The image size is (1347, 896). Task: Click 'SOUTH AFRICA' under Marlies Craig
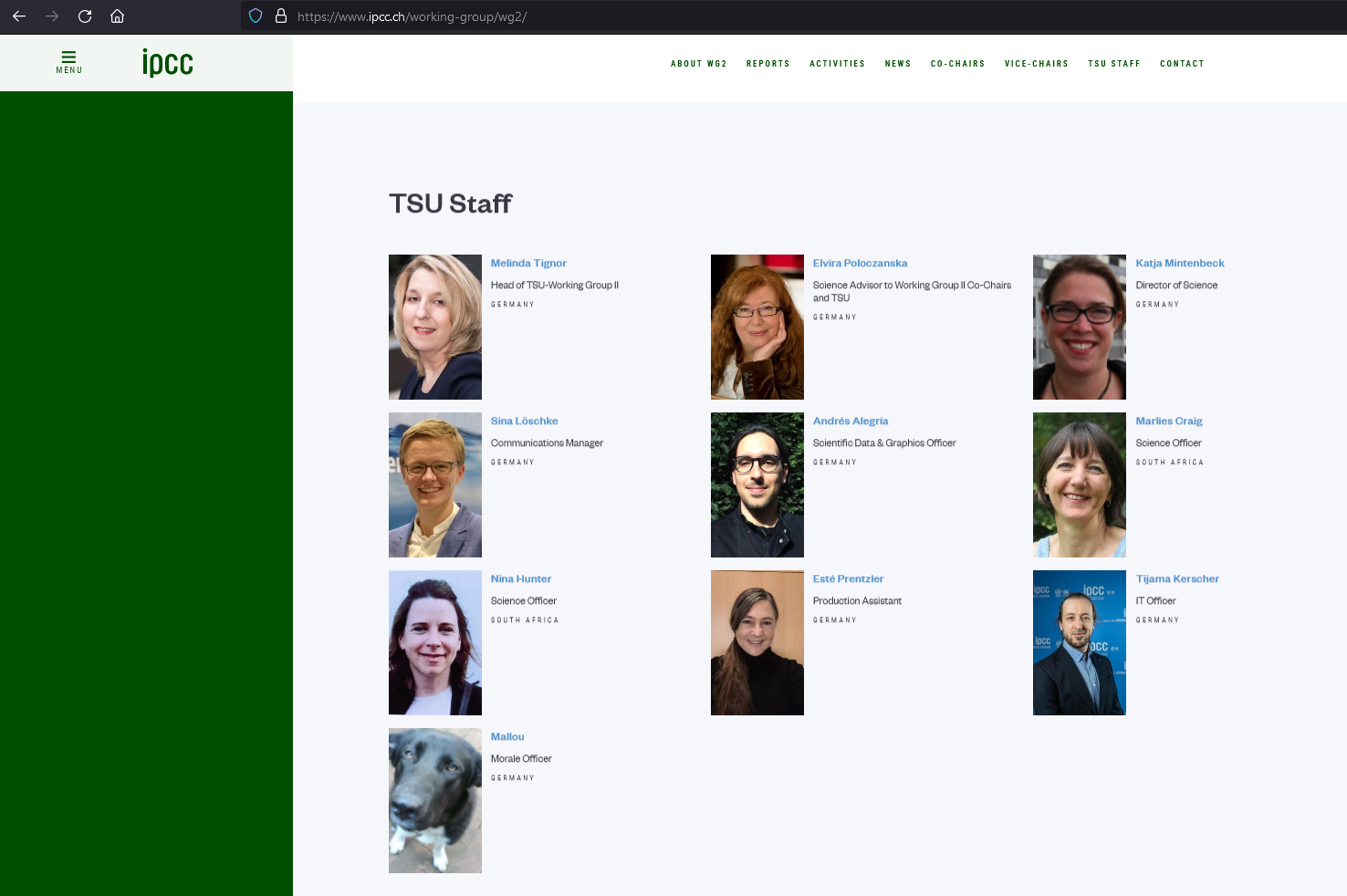click(1170, 463)
